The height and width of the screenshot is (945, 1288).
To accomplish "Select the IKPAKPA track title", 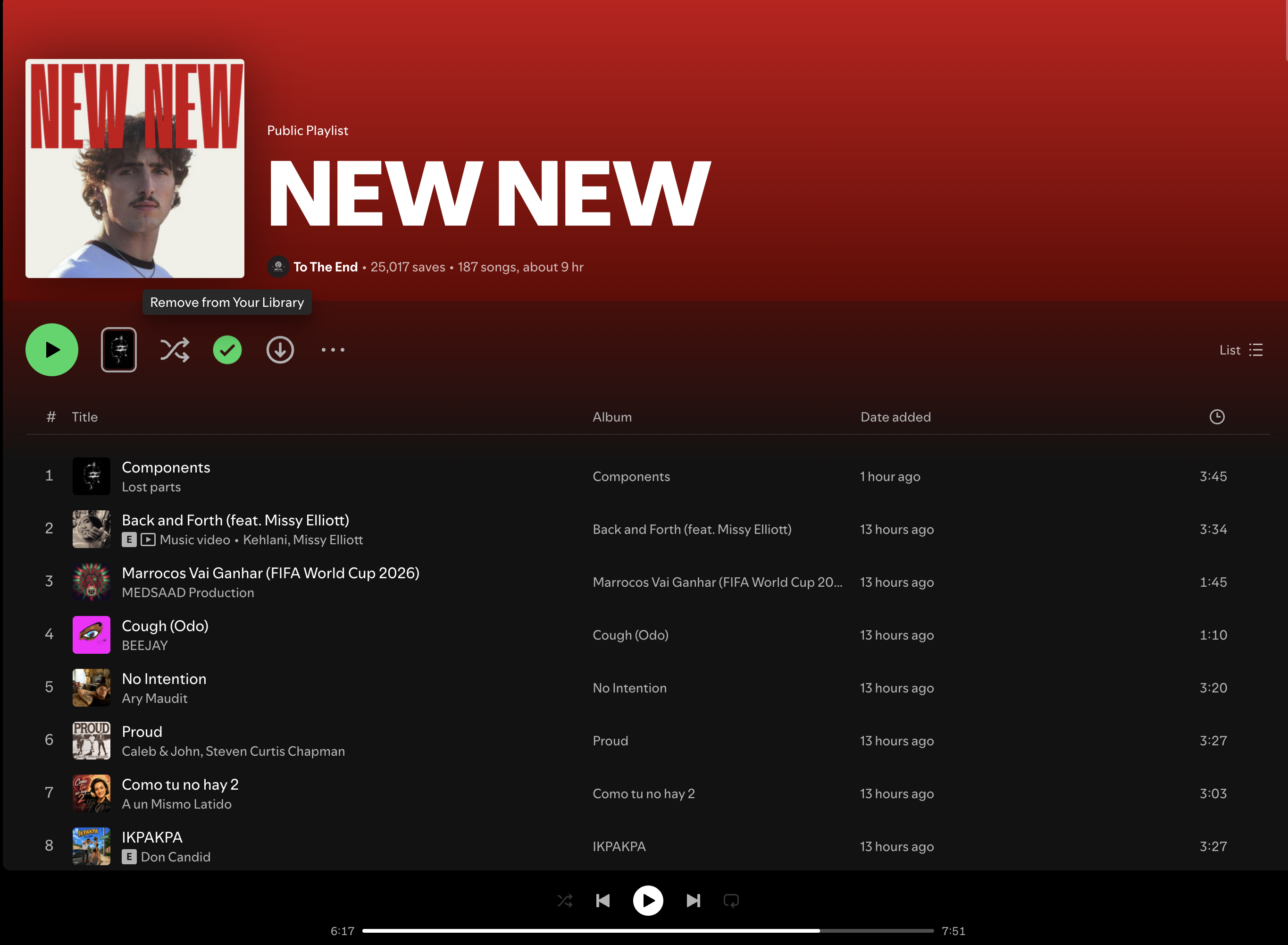I will [152, 837].
